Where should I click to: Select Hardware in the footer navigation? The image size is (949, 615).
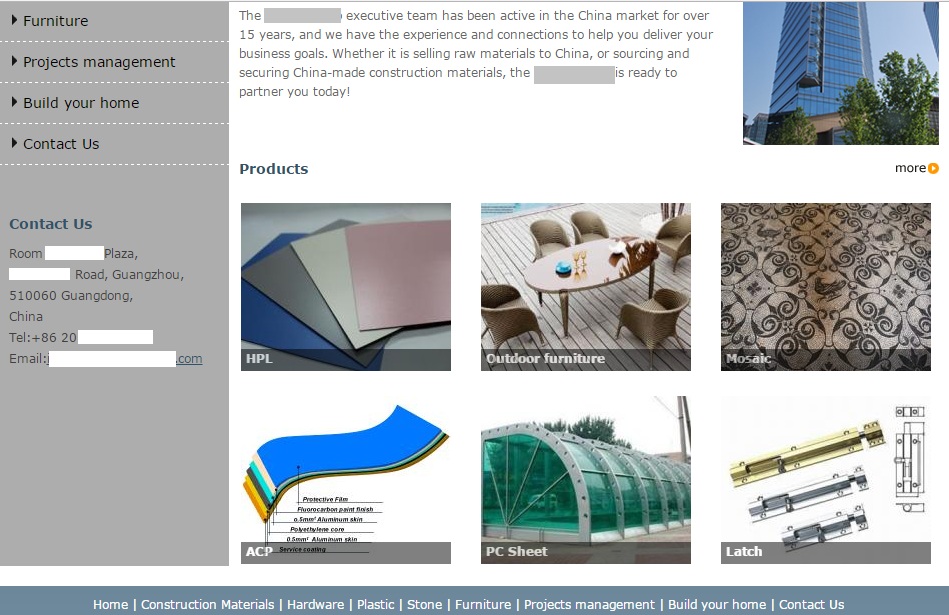[315, 605]
